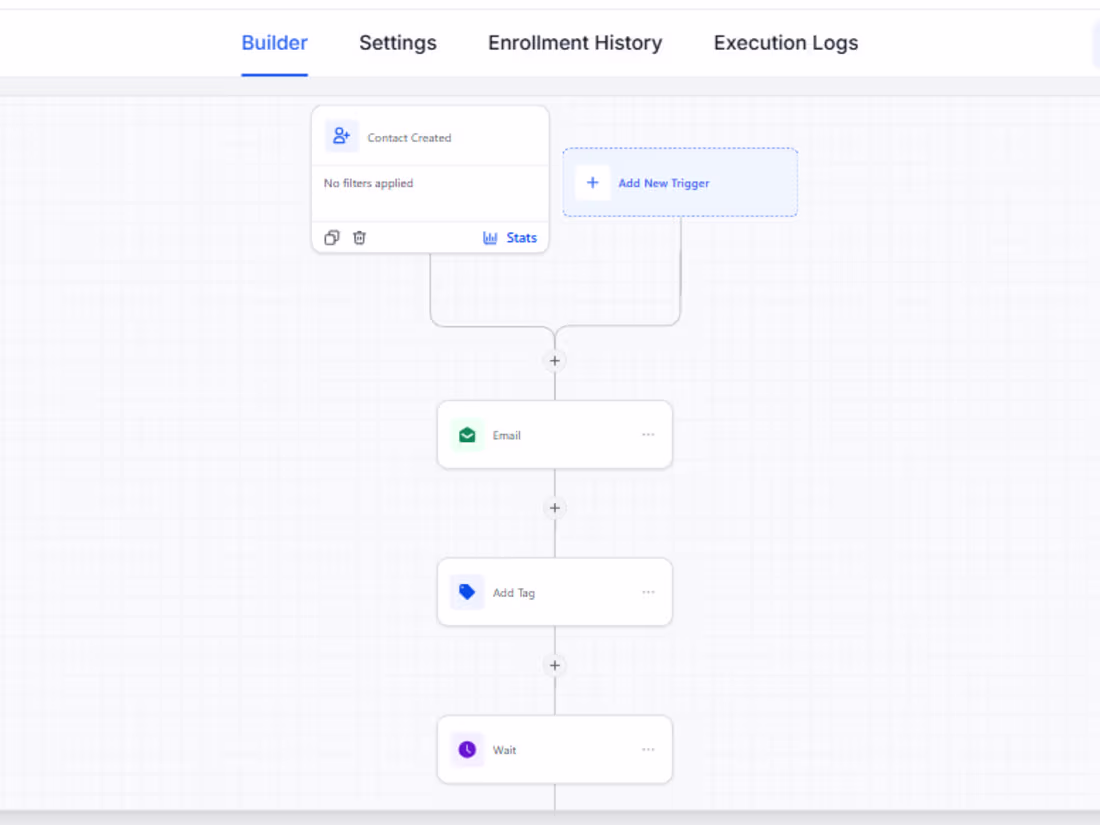The width and height of the screenshot is (1100, 825).
Task: View the Execution Logs tab
Action: [786, 43]
